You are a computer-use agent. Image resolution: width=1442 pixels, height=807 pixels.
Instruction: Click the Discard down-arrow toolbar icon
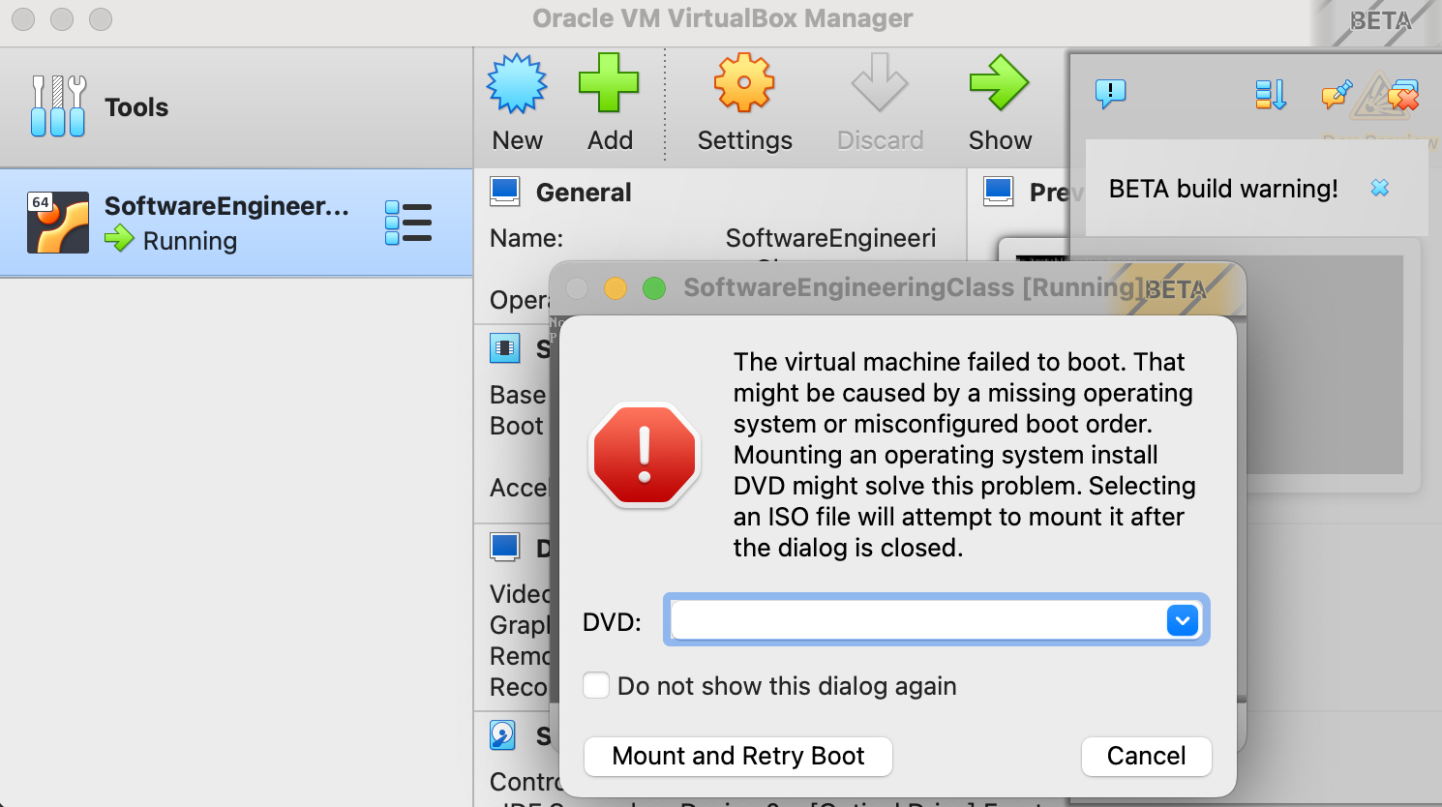(x=879, y=83)
